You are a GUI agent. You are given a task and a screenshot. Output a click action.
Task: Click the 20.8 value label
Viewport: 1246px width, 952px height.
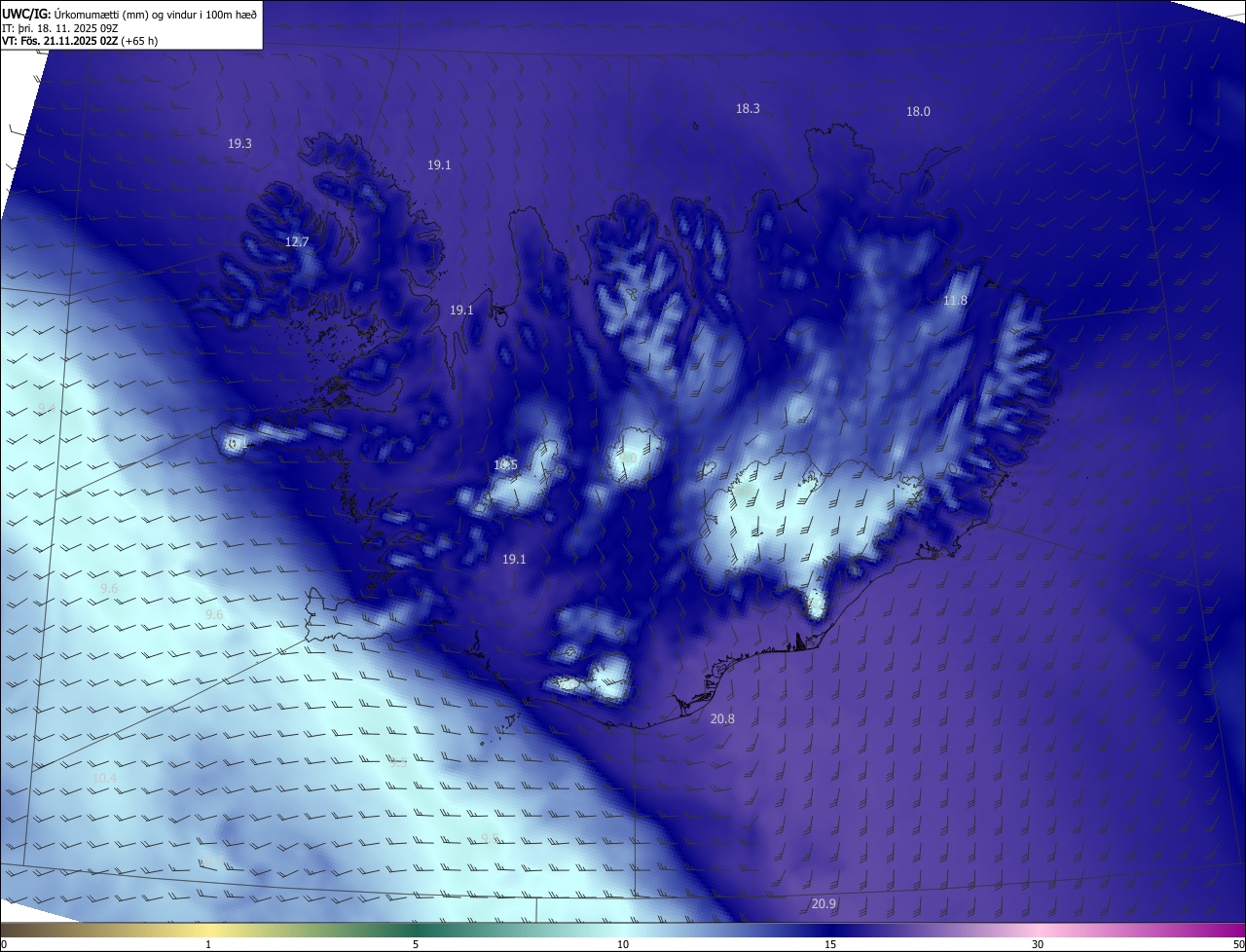722,719
